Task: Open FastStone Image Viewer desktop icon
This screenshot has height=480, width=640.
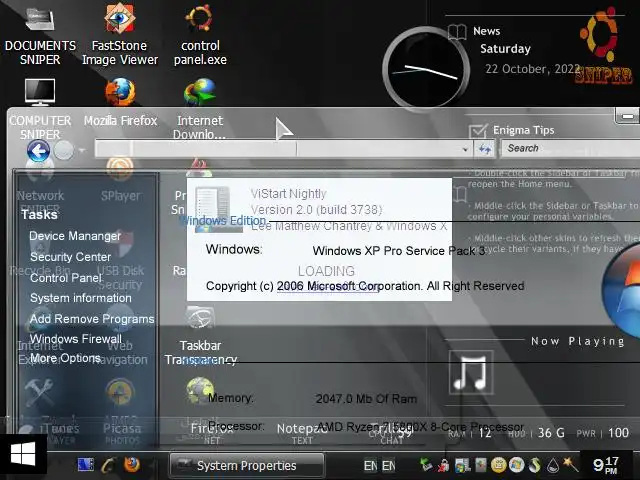Action: [120, 35]
